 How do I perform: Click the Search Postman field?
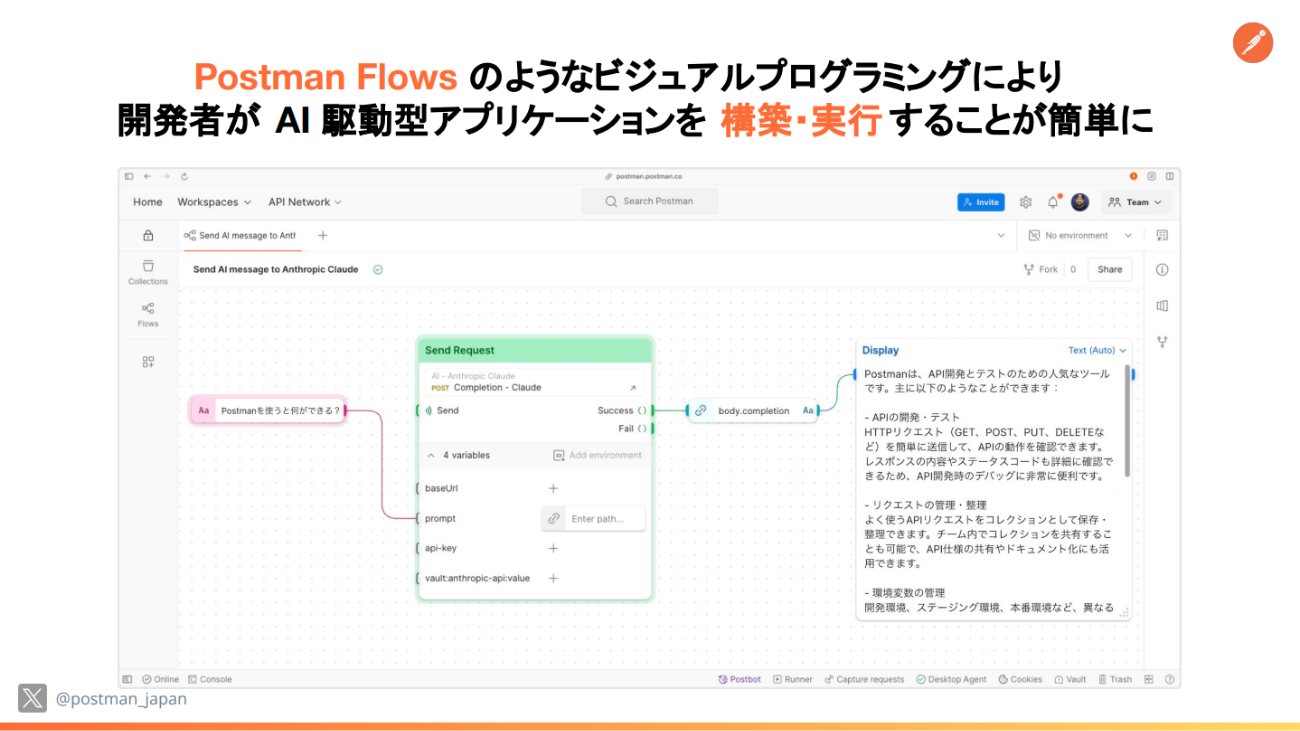(x=650, y=202)
